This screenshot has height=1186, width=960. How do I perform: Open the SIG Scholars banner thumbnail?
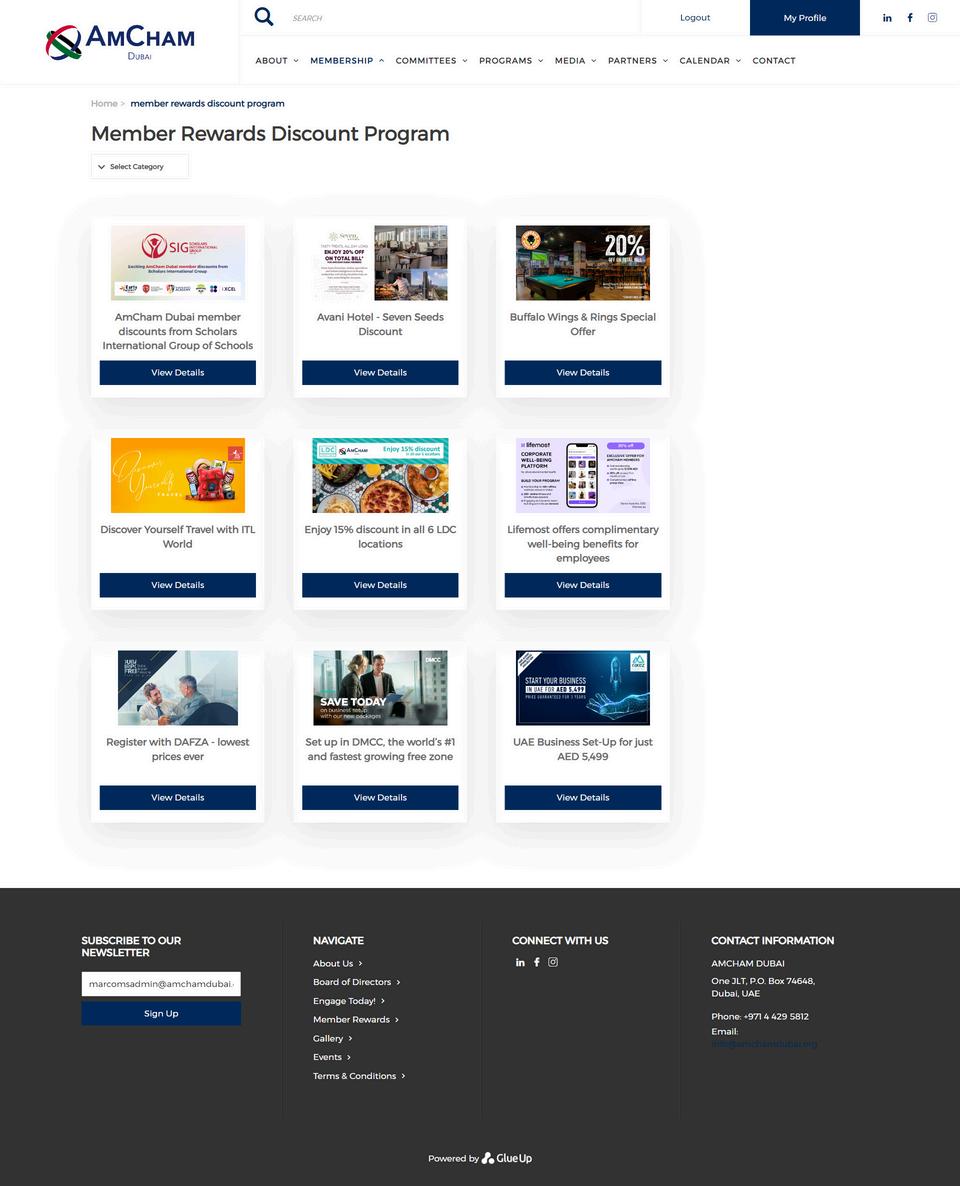178,262
